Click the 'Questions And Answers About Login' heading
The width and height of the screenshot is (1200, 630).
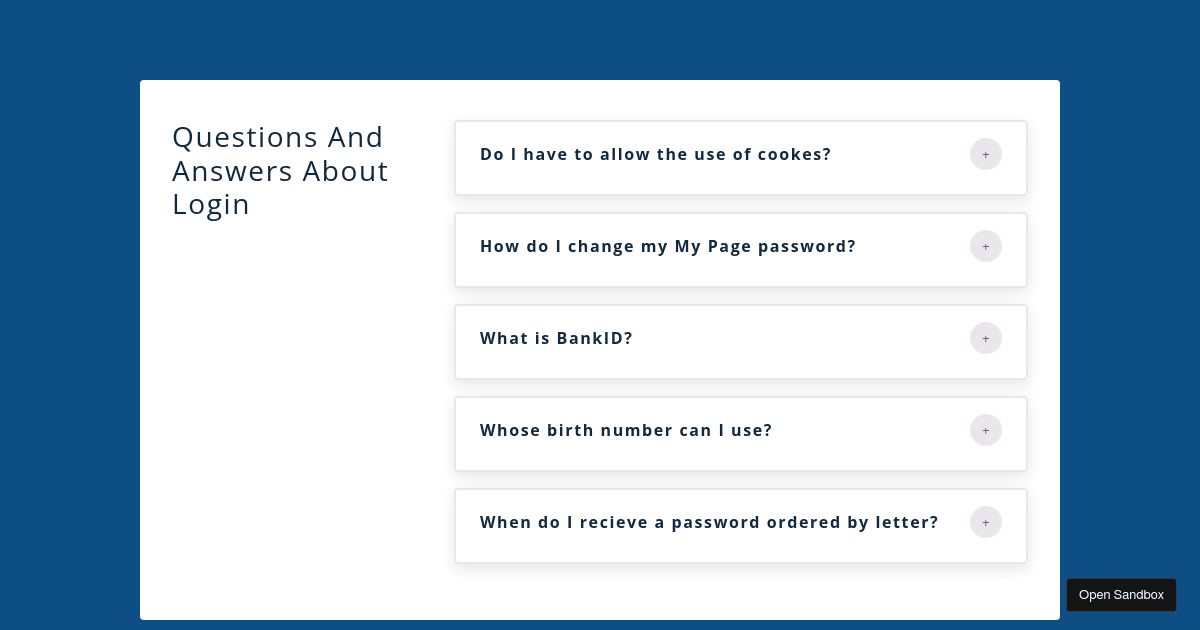coord(280,171)
